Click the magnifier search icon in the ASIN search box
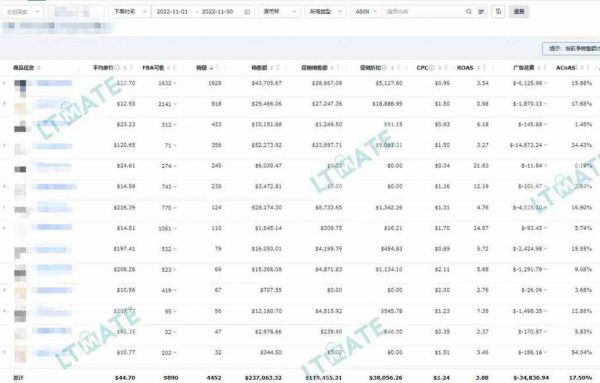The width and height of the screenshot is (600, 383). click(x=469, y=11)
